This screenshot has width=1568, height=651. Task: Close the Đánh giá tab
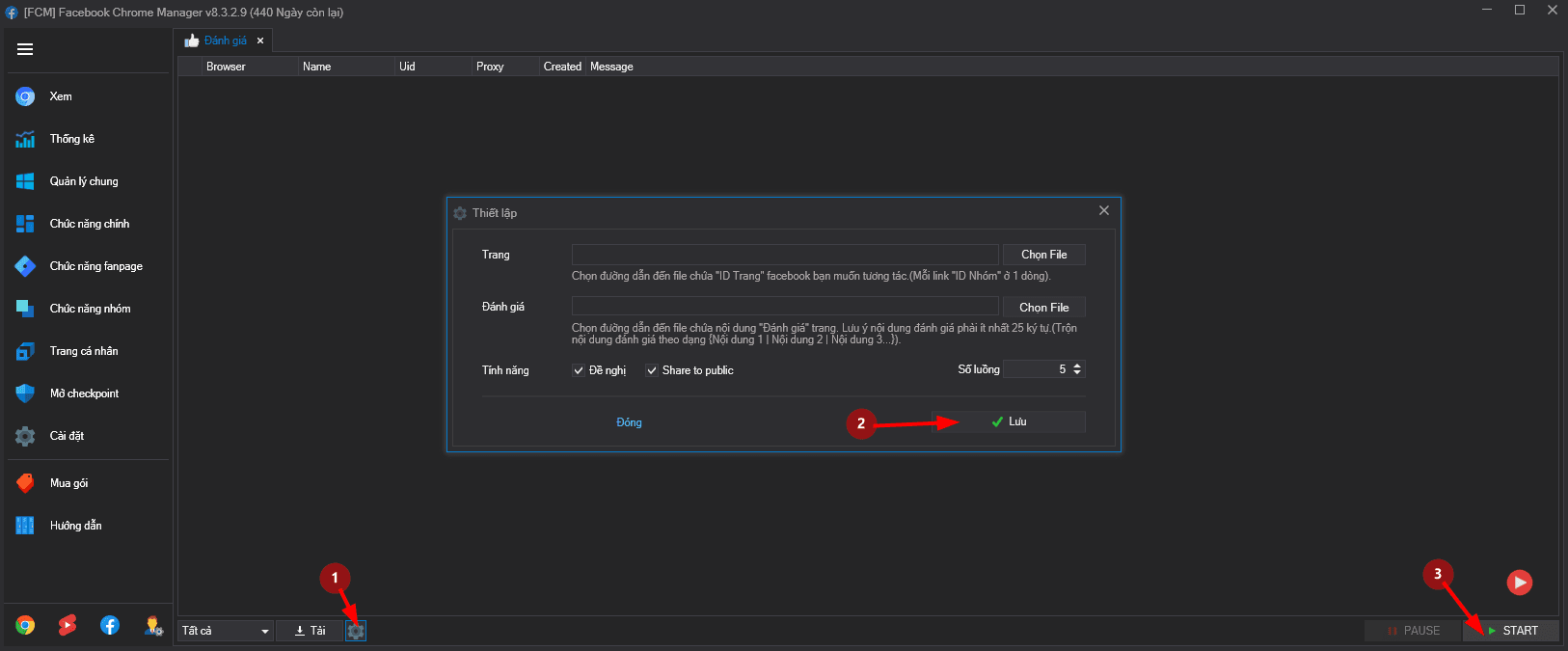(260, 41)
